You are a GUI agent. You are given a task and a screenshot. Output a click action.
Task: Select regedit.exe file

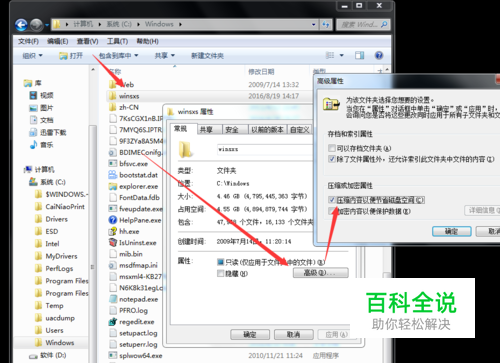(132, 322)
